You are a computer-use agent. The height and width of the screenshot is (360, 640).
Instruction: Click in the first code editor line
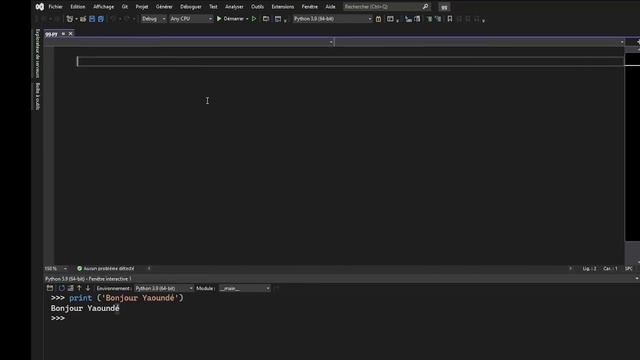(350, 62)
